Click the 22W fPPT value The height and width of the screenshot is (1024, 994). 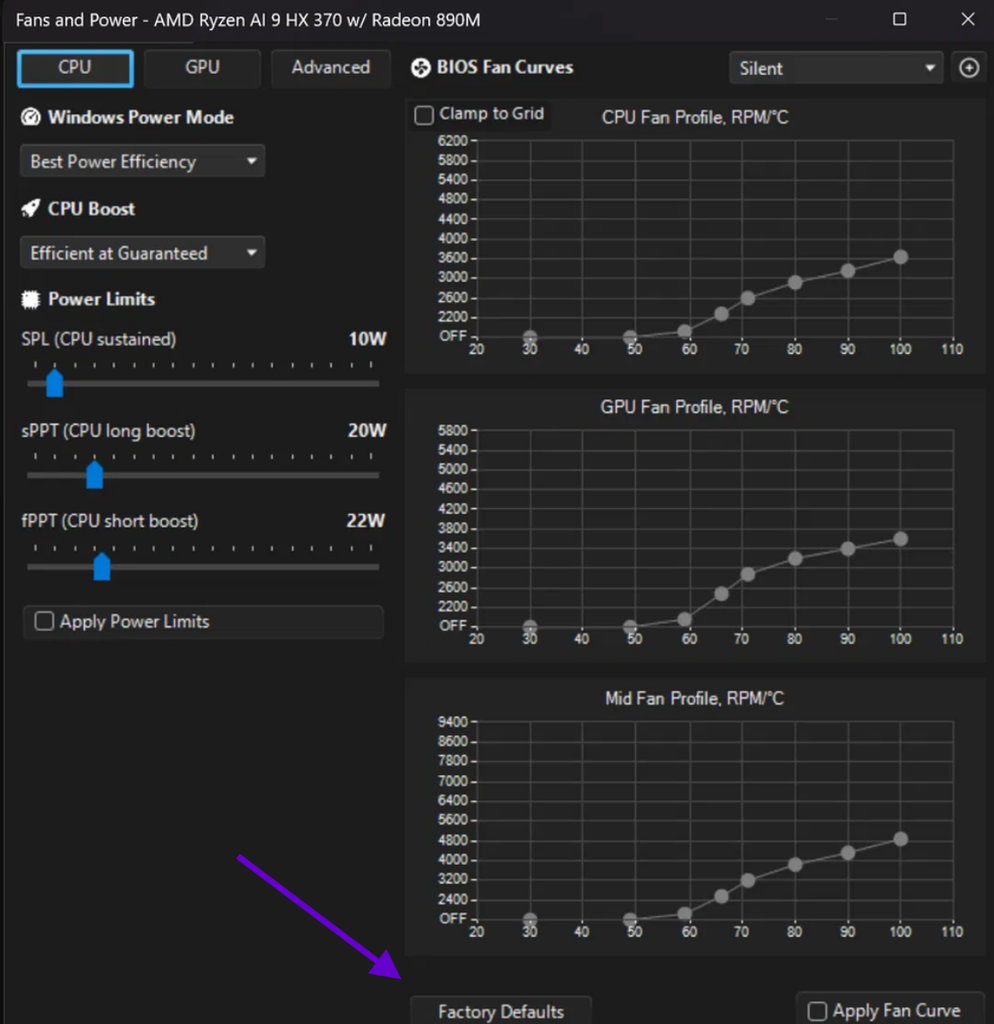pos(366,520)
